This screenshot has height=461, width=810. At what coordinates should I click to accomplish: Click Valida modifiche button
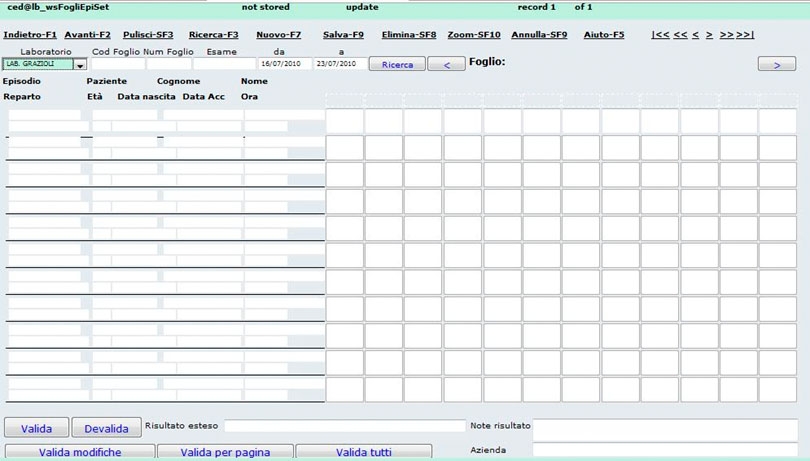click(x=80, y=451)
